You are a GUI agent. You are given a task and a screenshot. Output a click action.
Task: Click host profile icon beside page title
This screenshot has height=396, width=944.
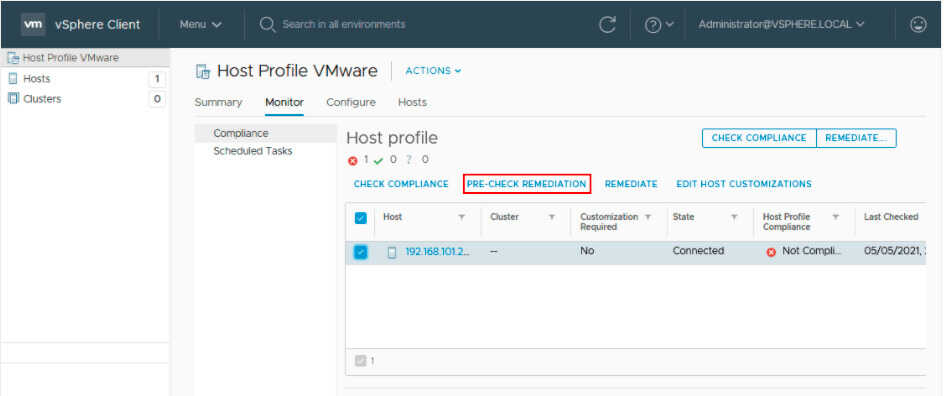click(x=203, y=72)
